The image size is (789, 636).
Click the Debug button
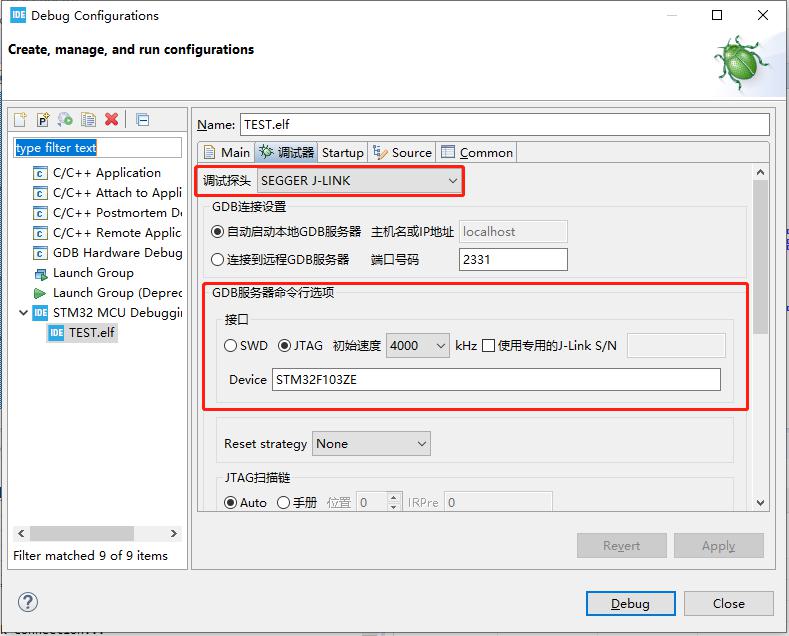(630, 603)
